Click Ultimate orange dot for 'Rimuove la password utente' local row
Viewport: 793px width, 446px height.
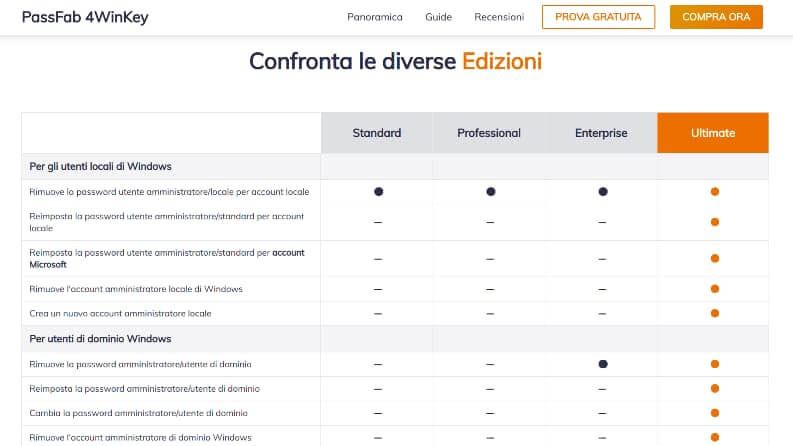(715, 192)
